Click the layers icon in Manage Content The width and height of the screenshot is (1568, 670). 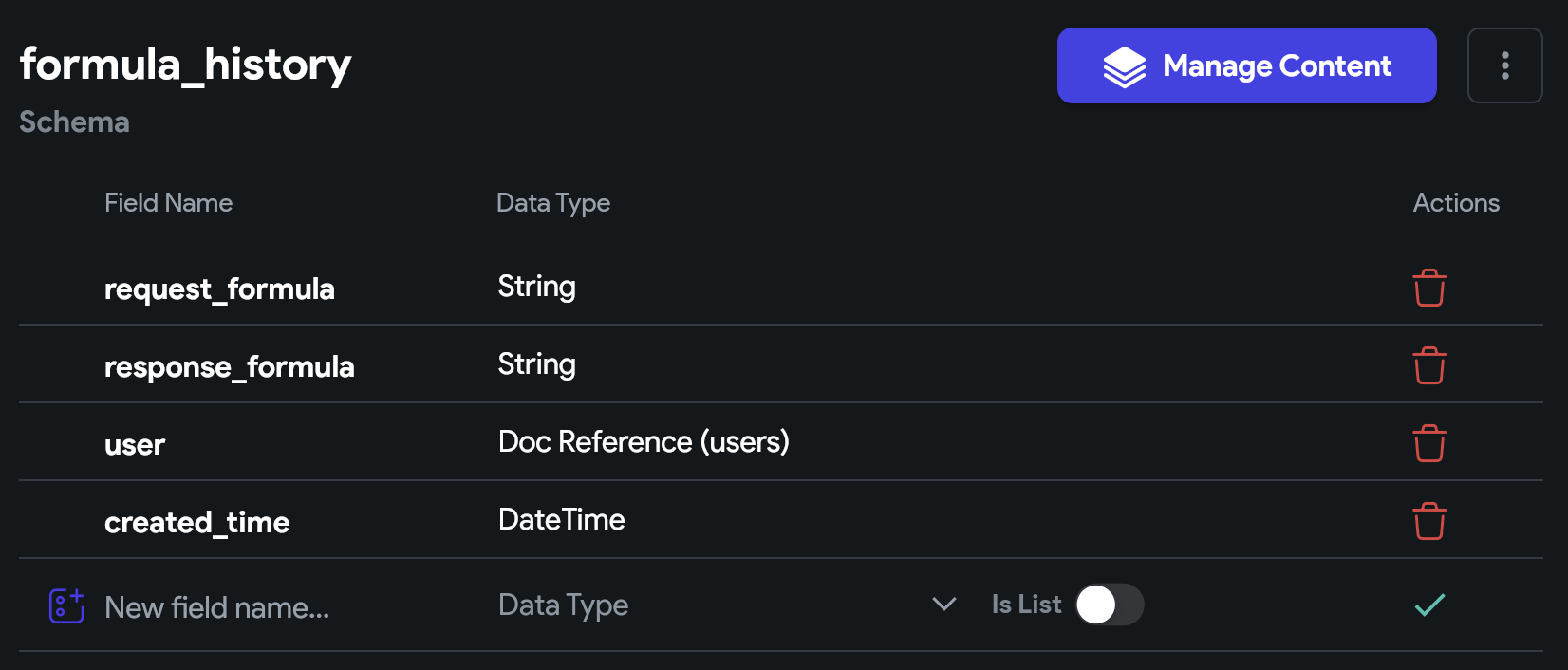coord(1124,66)
